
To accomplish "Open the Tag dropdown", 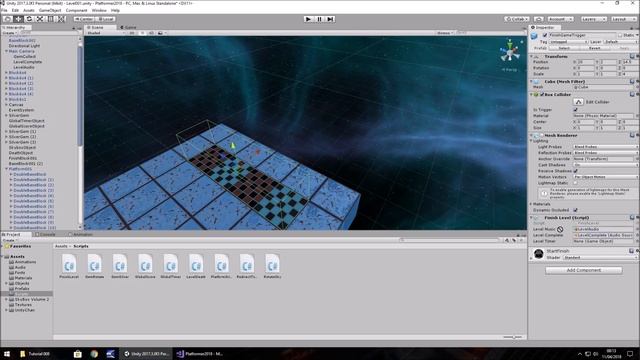I will point(568,42).
